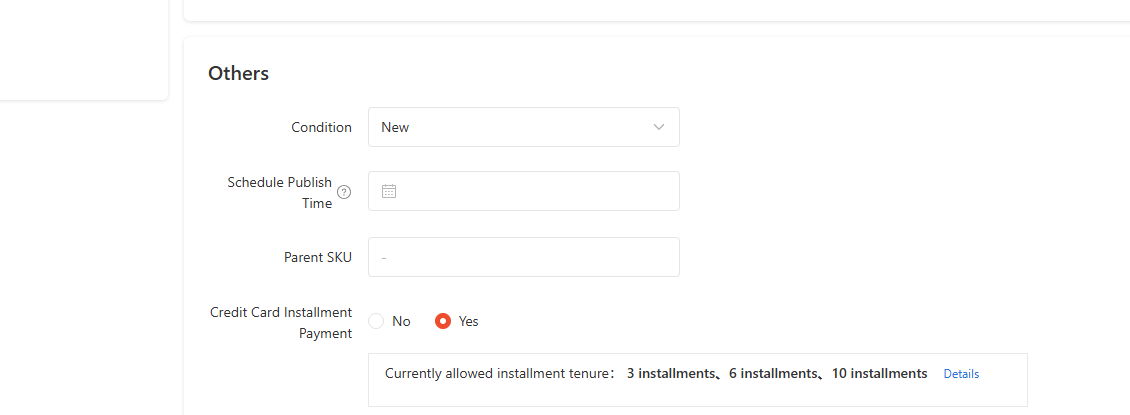The height and width of the screenshot is (415, 1130).
Task: Click the "No" text label beside radio
Action: click(401, 321)
